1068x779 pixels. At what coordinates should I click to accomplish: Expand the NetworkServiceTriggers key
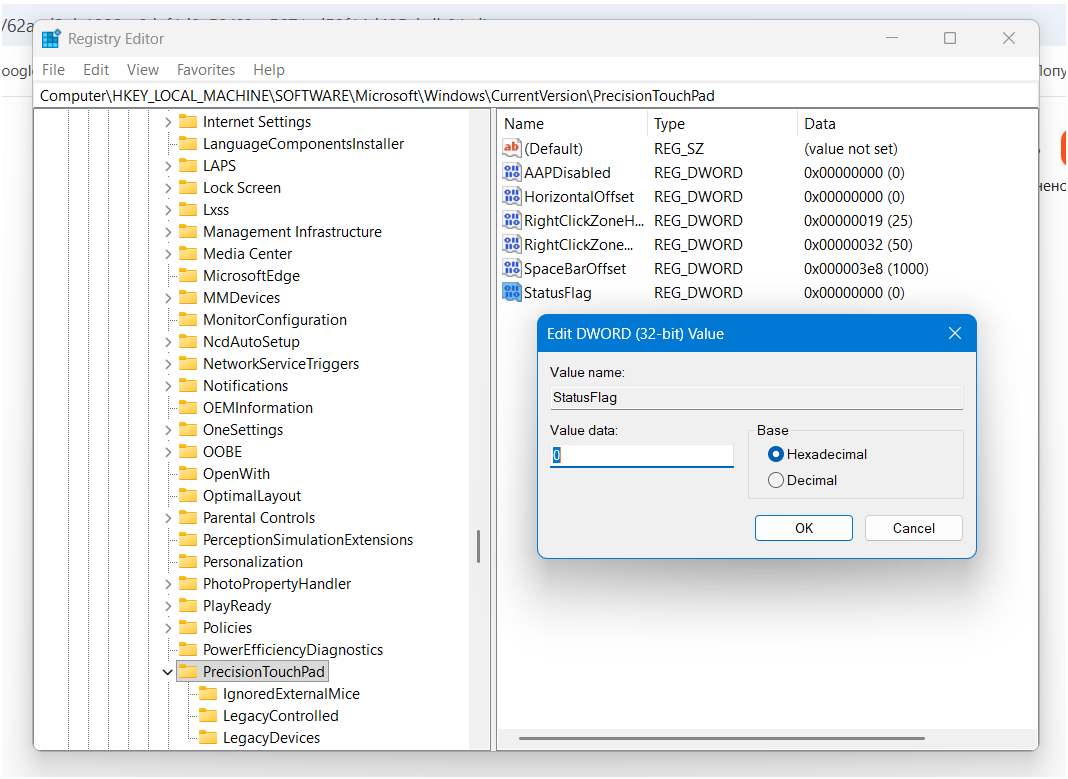pyautogui.click(x=168, y=364)
